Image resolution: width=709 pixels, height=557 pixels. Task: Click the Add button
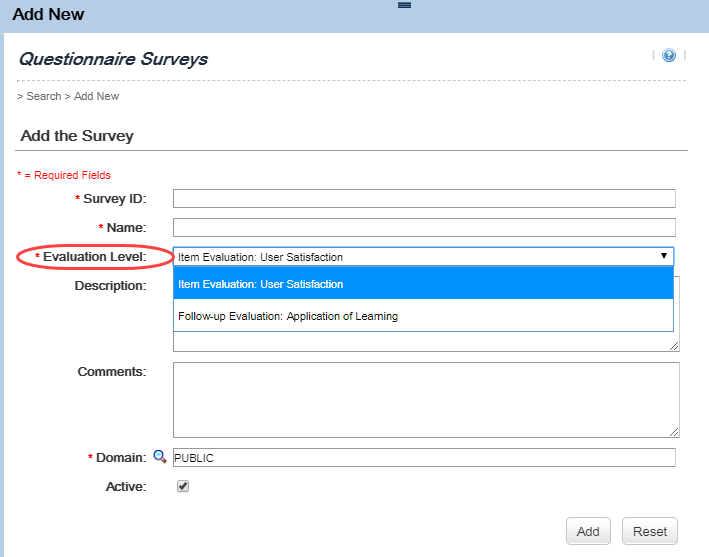[588, 531]
